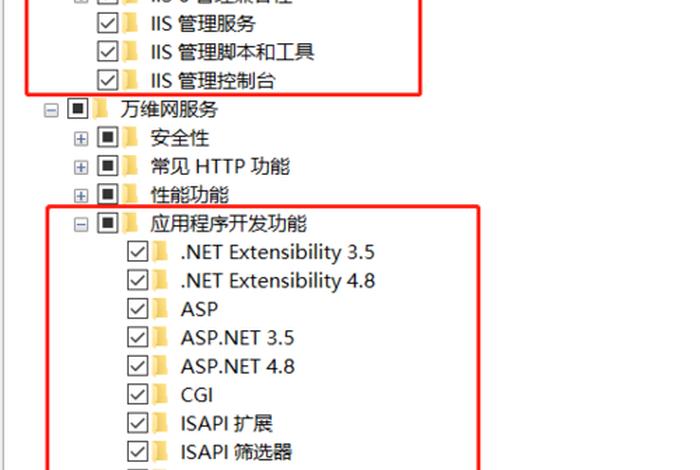Collapse the 万维网服务 tree node
The width and height of the screenshot is (700, 470).
coord(51,110)
